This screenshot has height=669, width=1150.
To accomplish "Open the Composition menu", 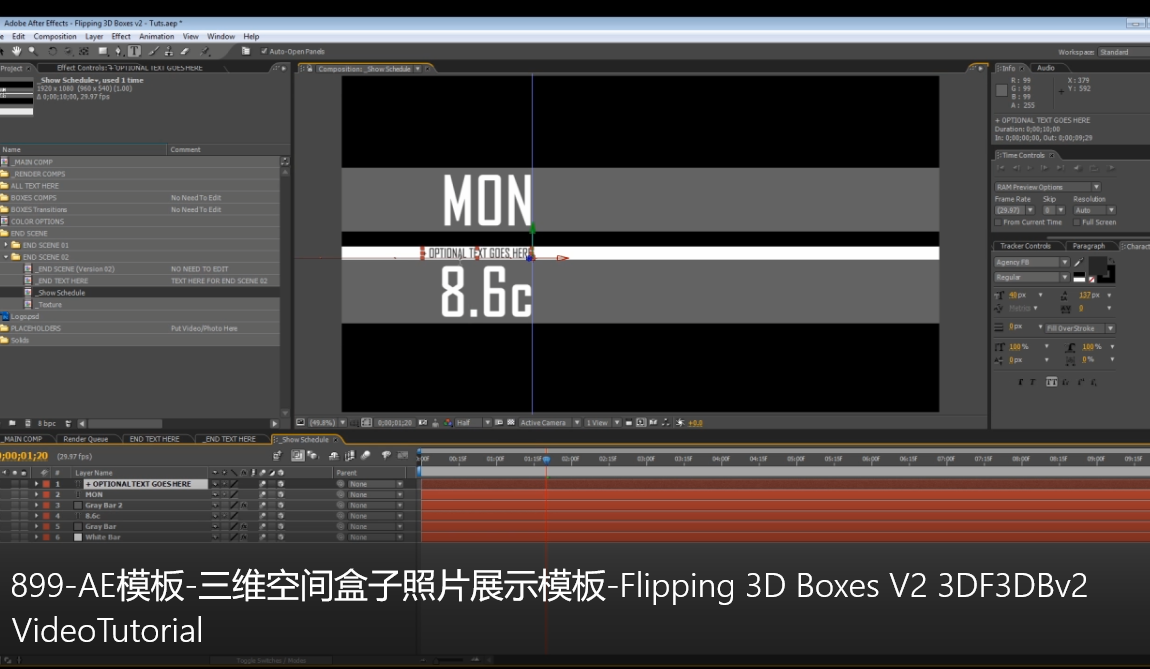I will [x=55, y=37].
